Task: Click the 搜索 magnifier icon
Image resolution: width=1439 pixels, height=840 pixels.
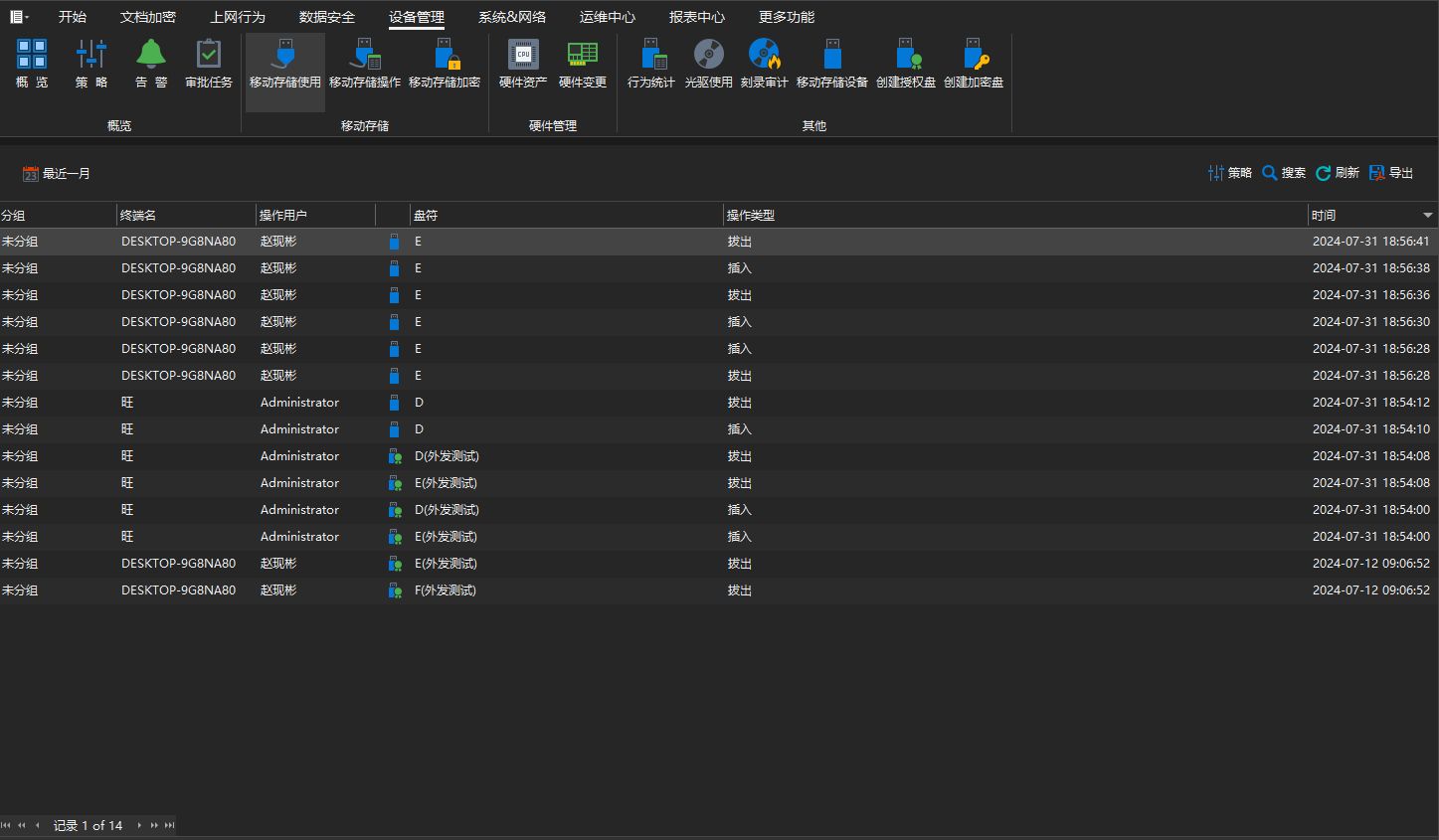Action: coord(1269,173)
